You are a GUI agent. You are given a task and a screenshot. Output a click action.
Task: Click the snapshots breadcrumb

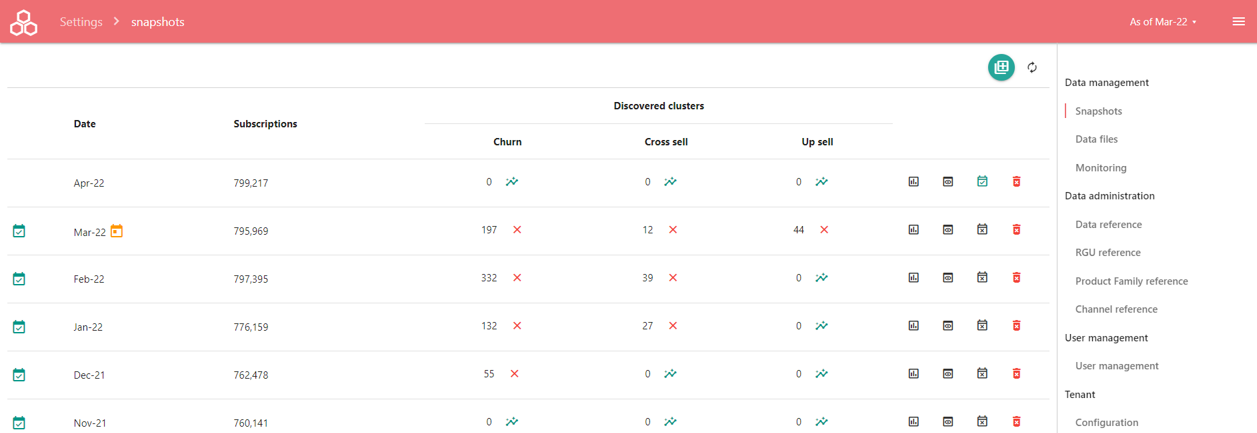[x=158, y=22]
